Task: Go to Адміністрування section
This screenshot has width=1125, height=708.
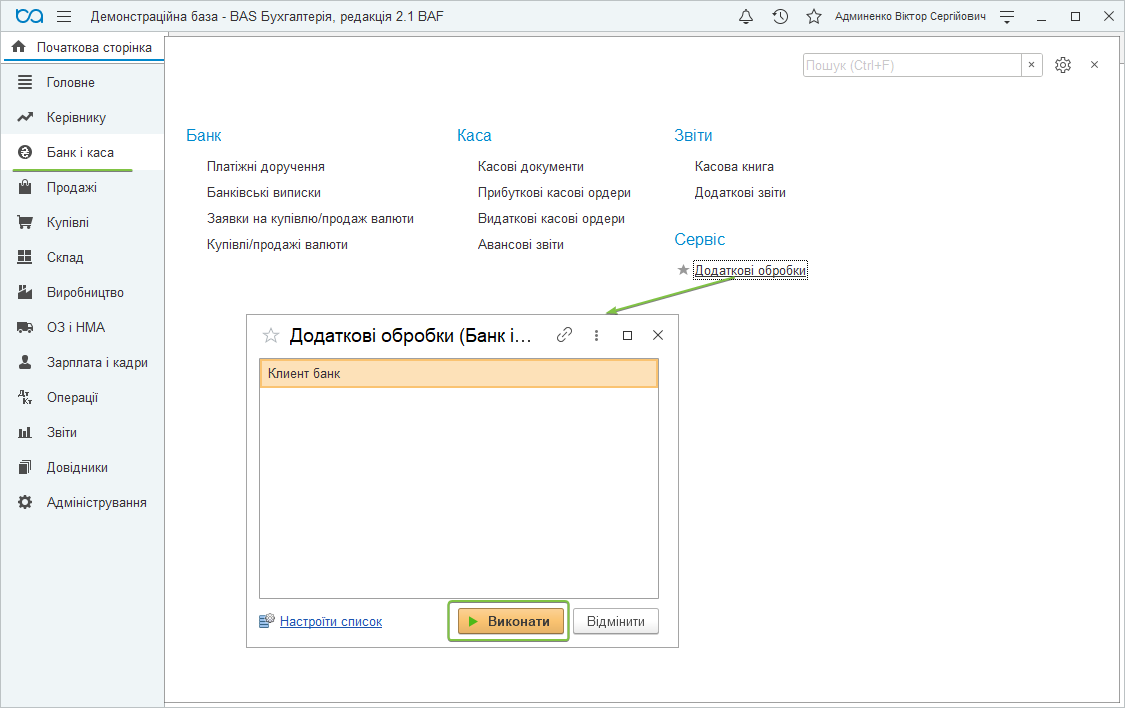Action: [96, 503]
